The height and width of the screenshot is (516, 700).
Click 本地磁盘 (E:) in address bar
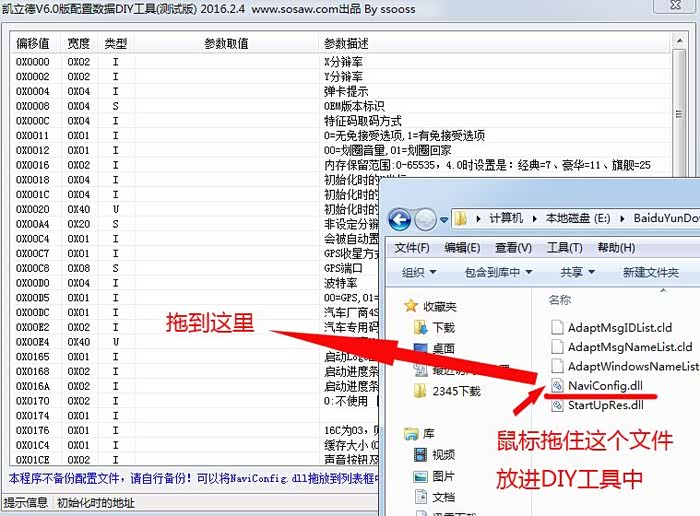coord(577,218)
